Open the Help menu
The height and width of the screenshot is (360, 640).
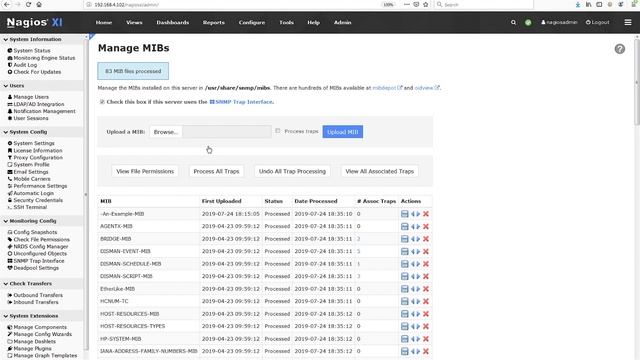(x=313, y=22)
